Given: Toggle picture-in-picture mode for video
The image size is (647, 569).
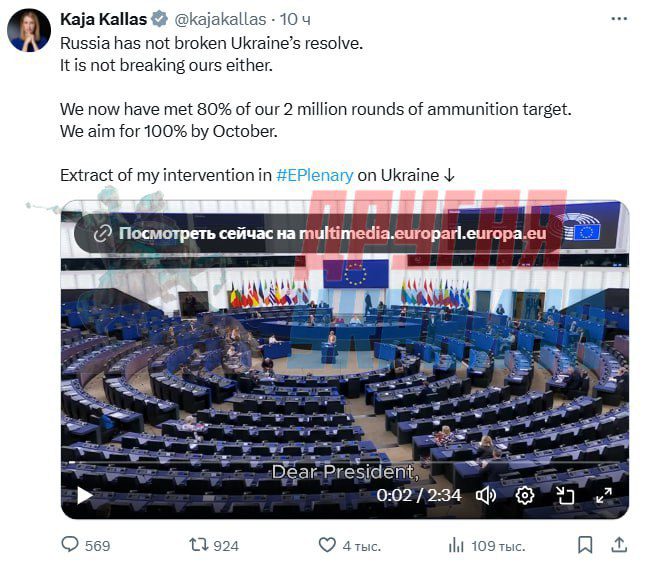Looking at the screenshot, I should coord(565,495).
